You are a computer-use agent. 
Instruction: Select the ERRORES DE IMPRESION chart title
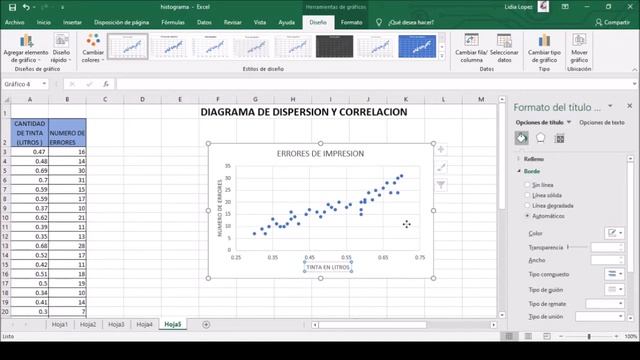(x=320, y=153)
